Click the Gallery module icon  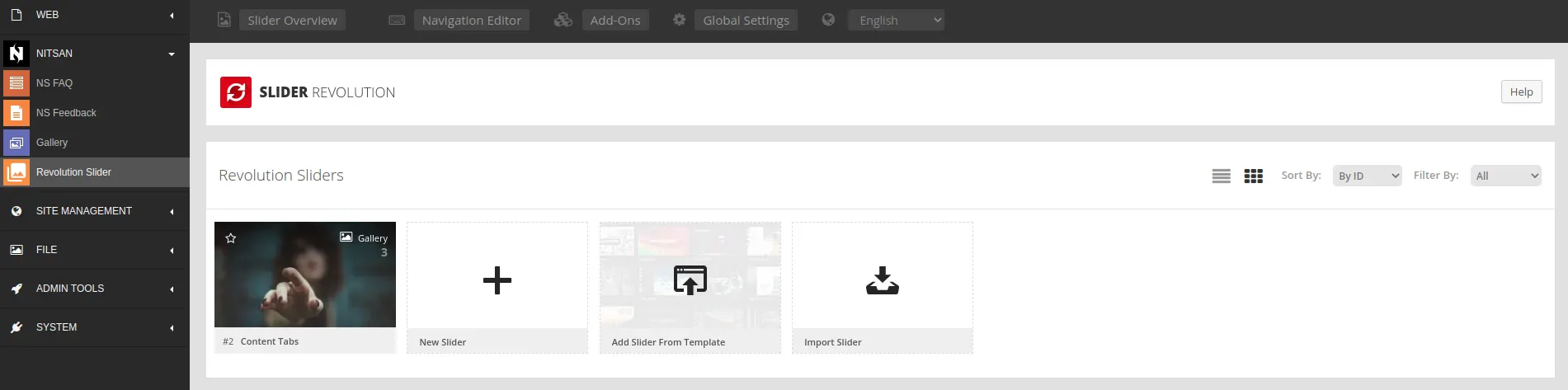point(16,143)
